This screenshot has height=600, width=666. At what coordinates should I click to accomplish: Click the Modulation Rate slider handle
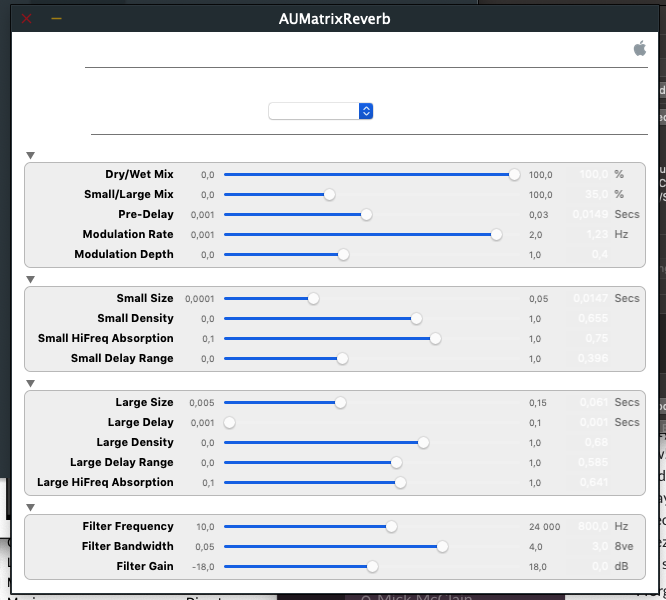(x=496, y=234)
